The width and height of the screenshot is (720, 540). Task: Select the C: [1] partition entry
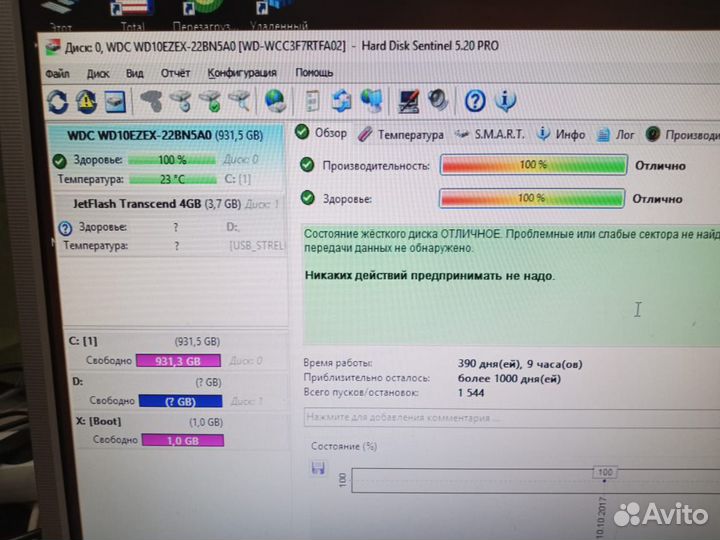pyautogui.click(x=176, y=351)
